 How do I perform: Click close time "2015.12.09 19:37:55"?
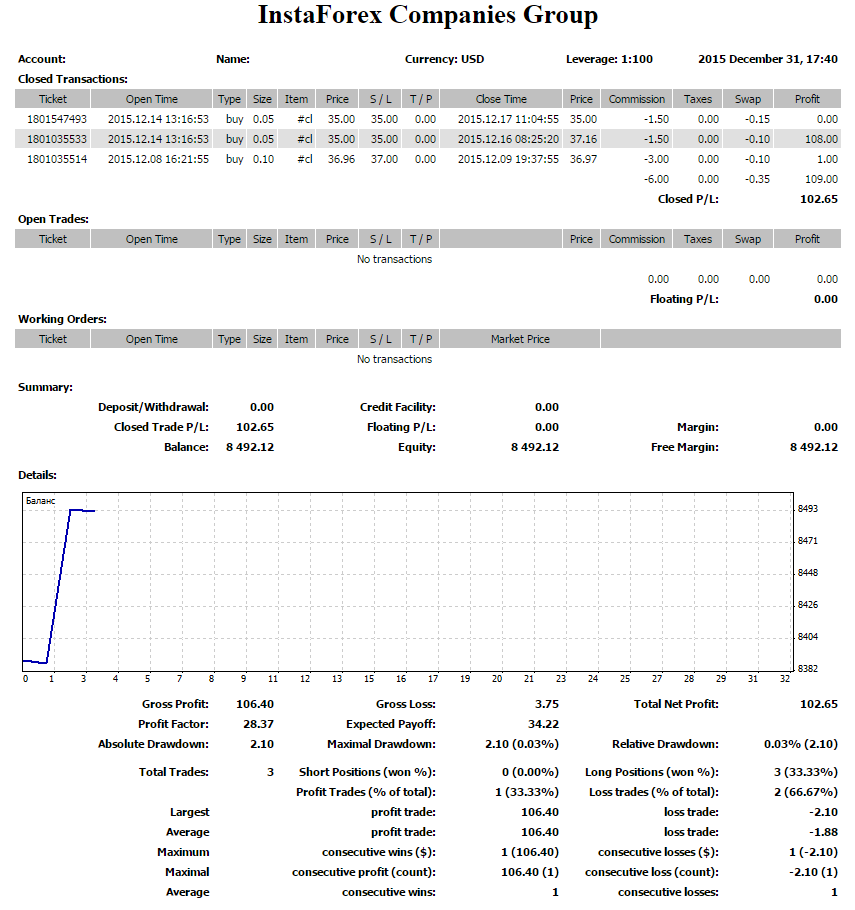(508, 159)
